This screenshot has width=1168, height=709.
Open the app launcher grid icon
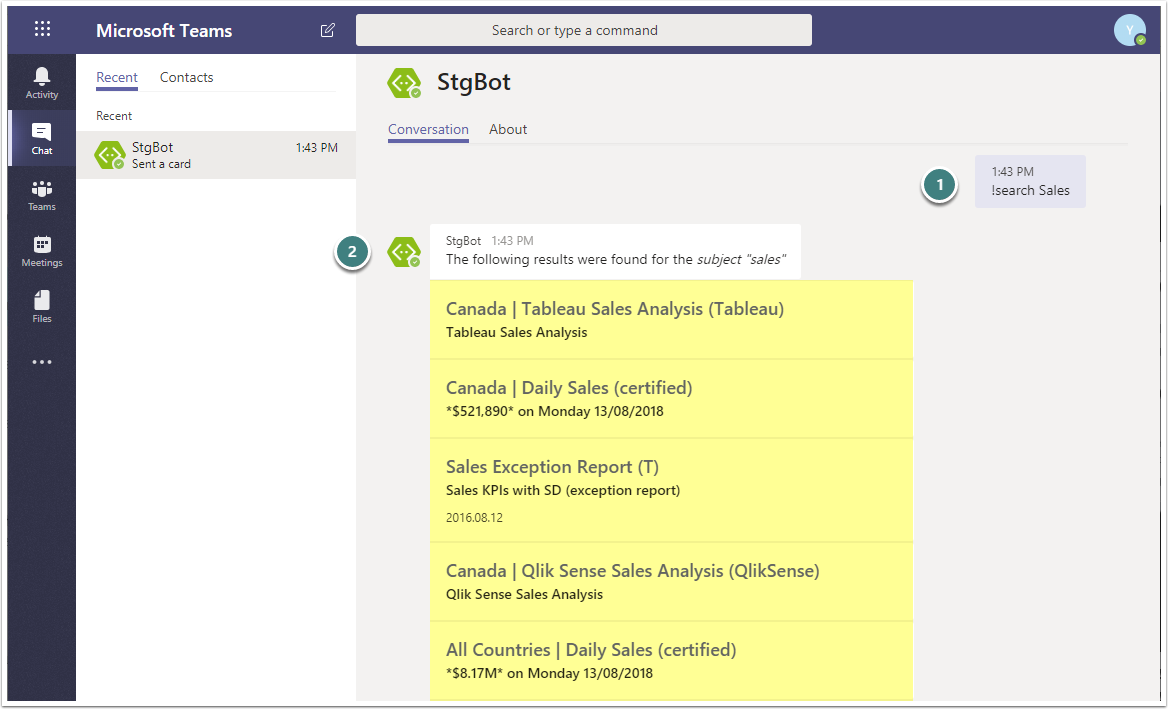click(x=42, y=29)
